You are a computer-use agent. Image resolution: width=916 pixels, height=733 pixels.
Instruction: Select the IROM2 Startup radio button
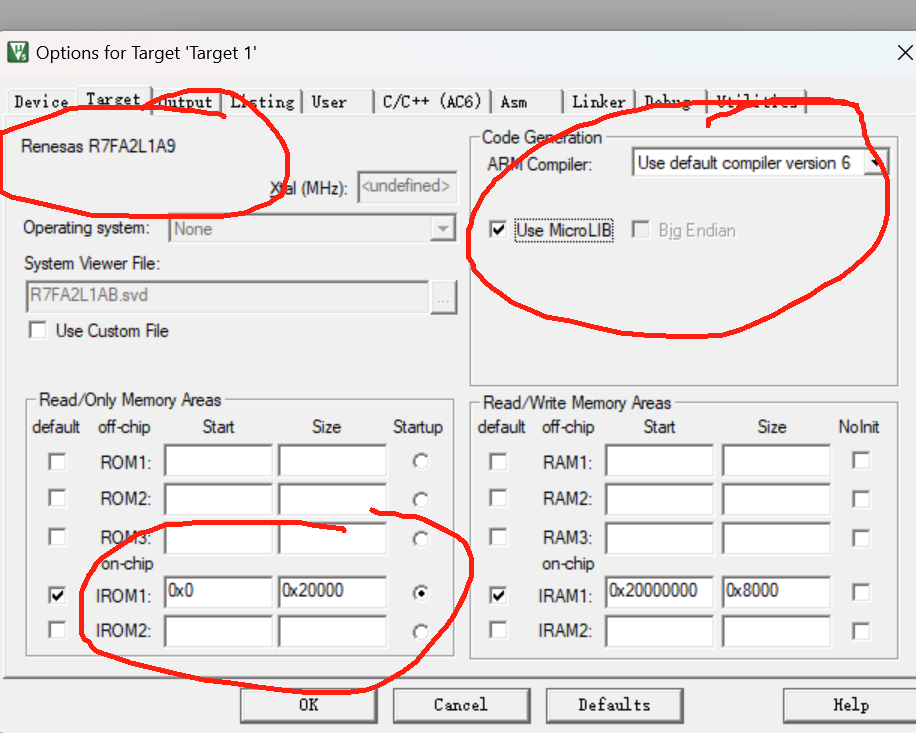coord(421,632)
